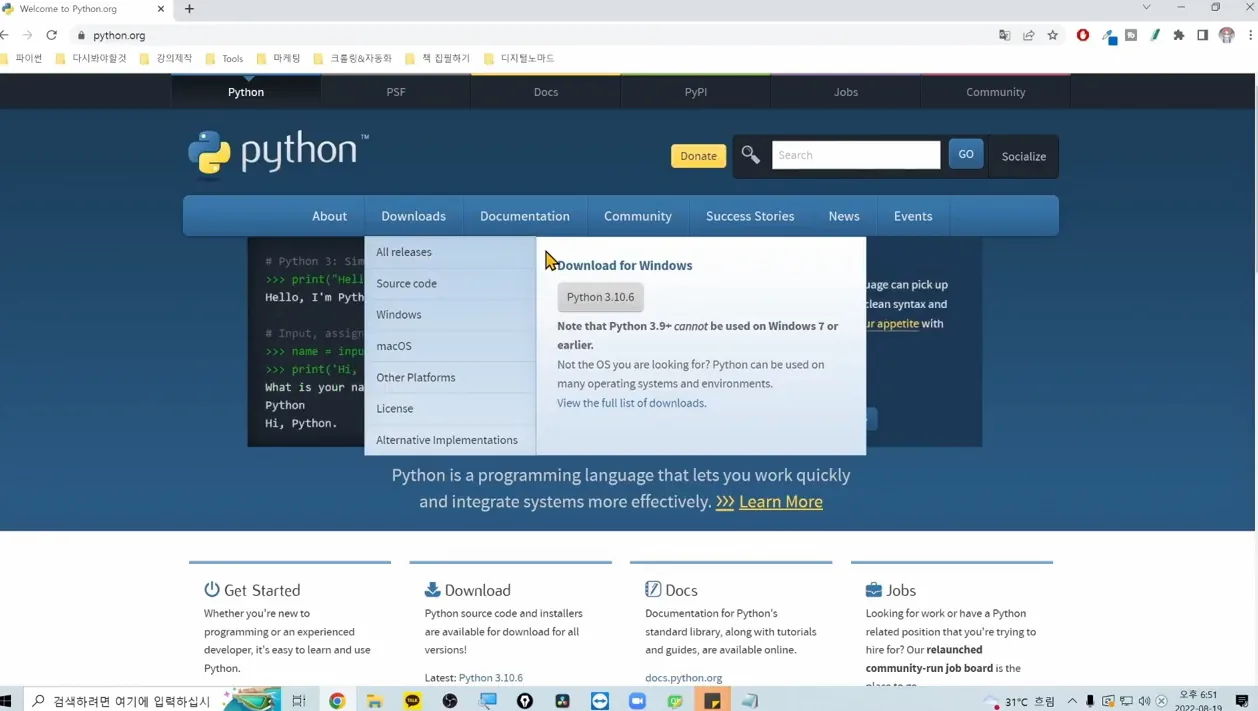
Task: Click the Windows Start button
Action: click(x=6, y=701)
